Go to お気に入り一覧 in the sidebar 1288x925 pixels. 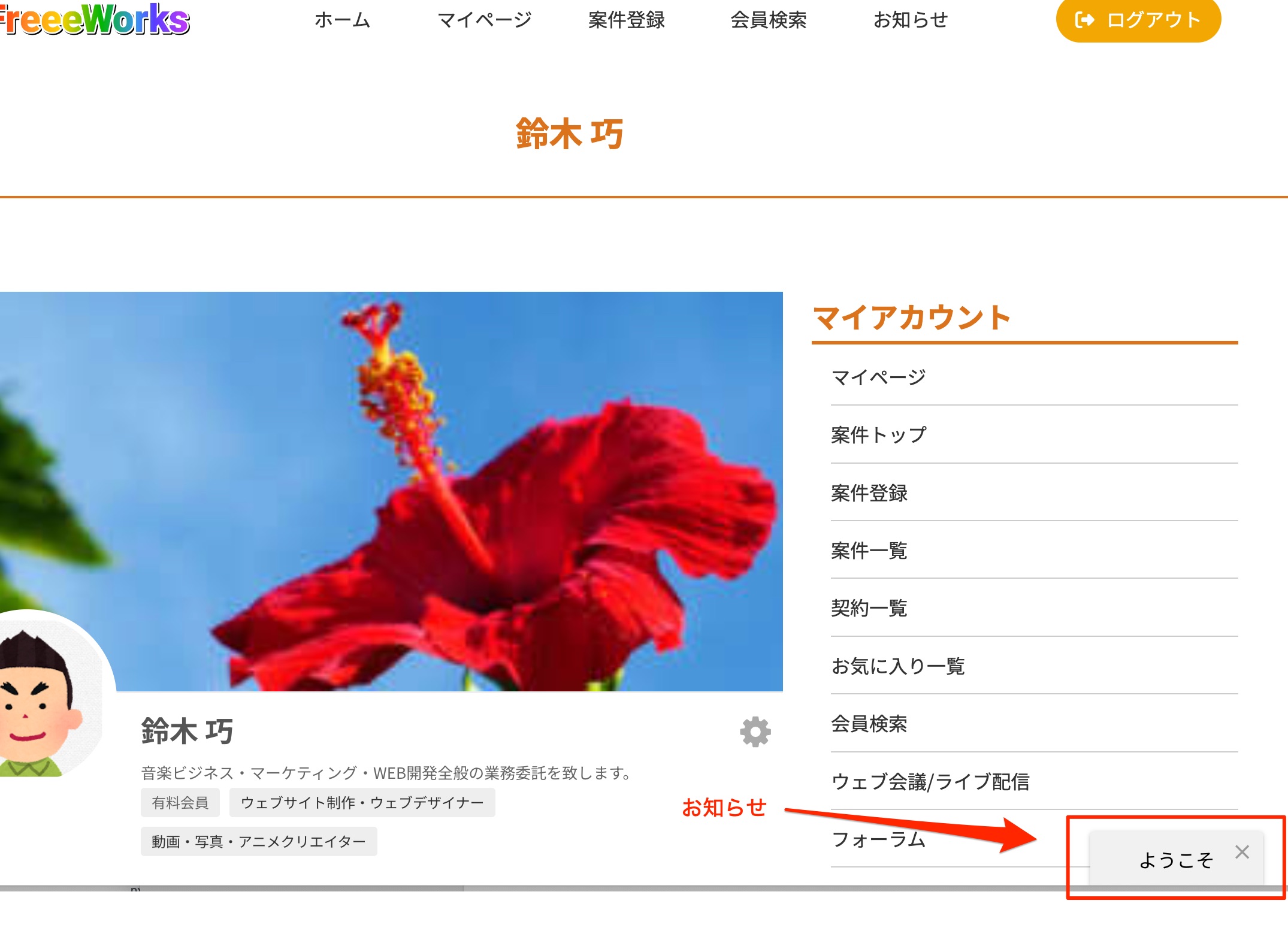coord(897,666)
